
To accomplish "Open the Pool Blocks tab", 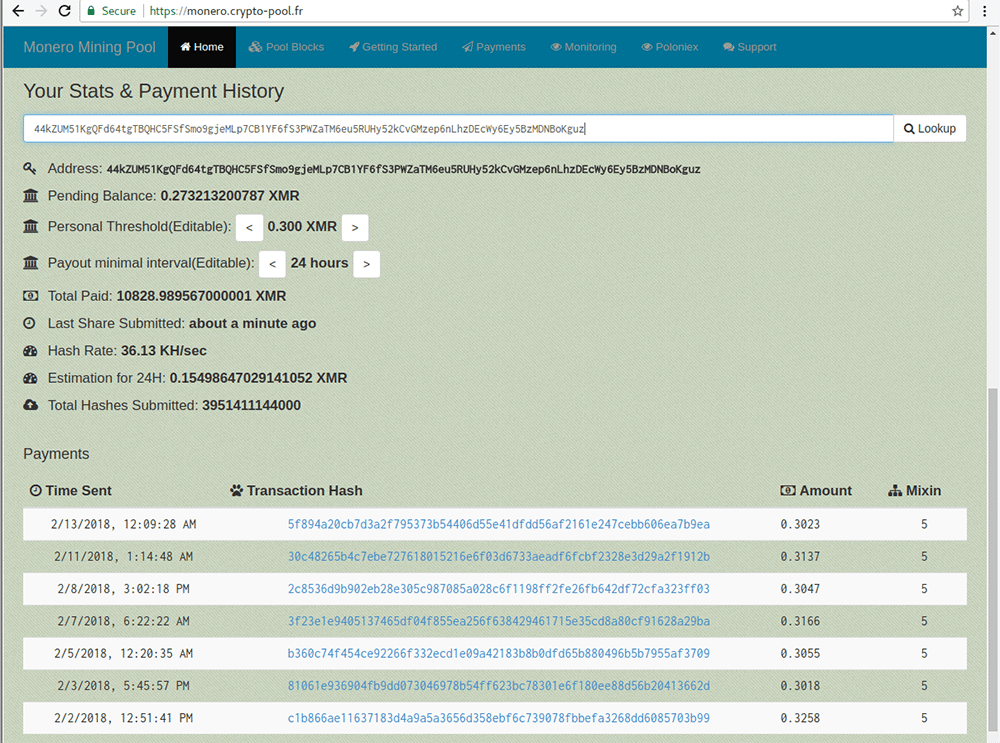I will click(287, 47).
